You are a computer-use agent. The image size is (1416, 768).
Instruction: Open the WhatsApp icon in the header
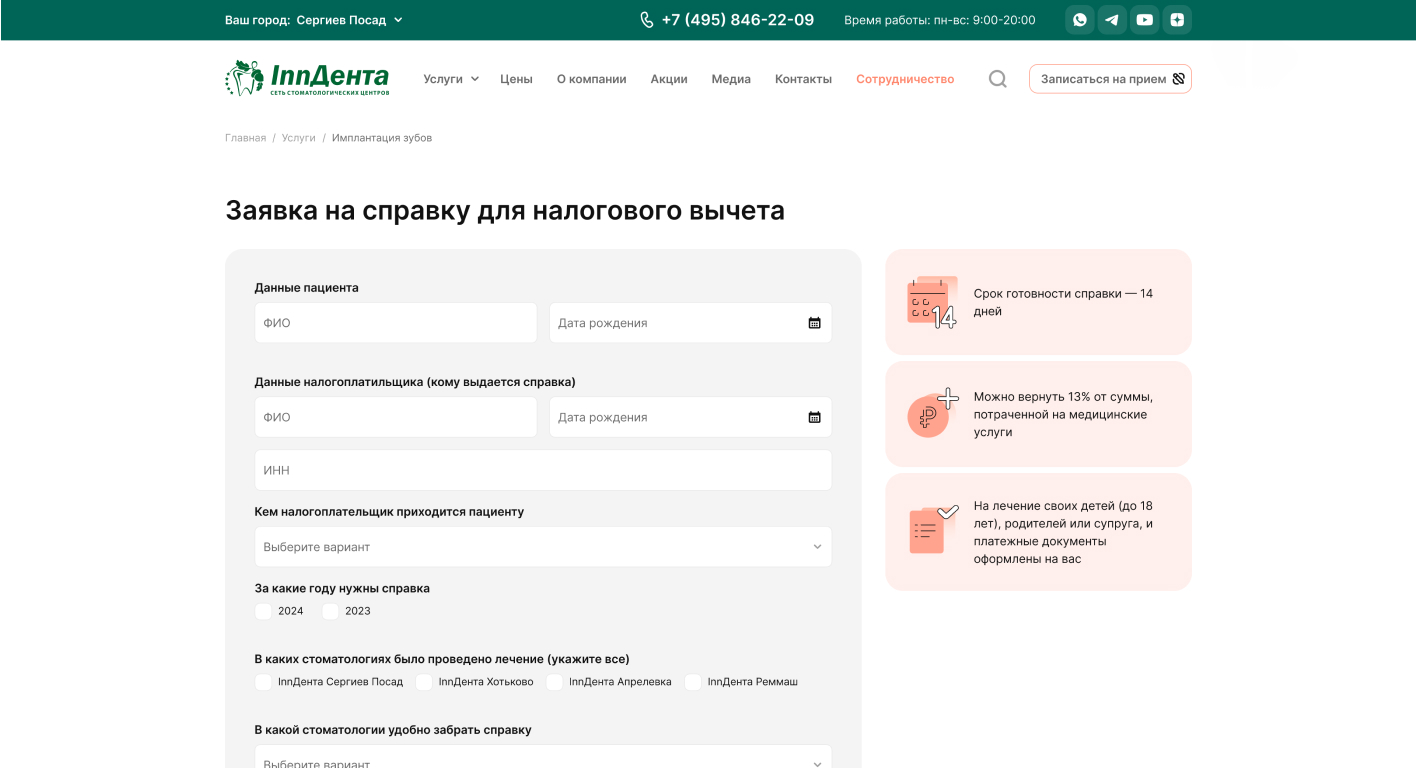click(1079, 20)
